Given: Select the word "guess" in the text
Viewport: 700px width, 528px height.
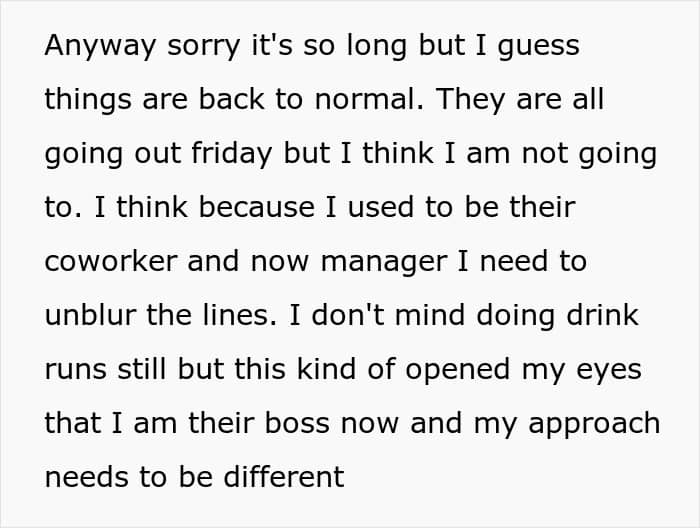Looking at the screenshot, I should click(x=538, y=47).
